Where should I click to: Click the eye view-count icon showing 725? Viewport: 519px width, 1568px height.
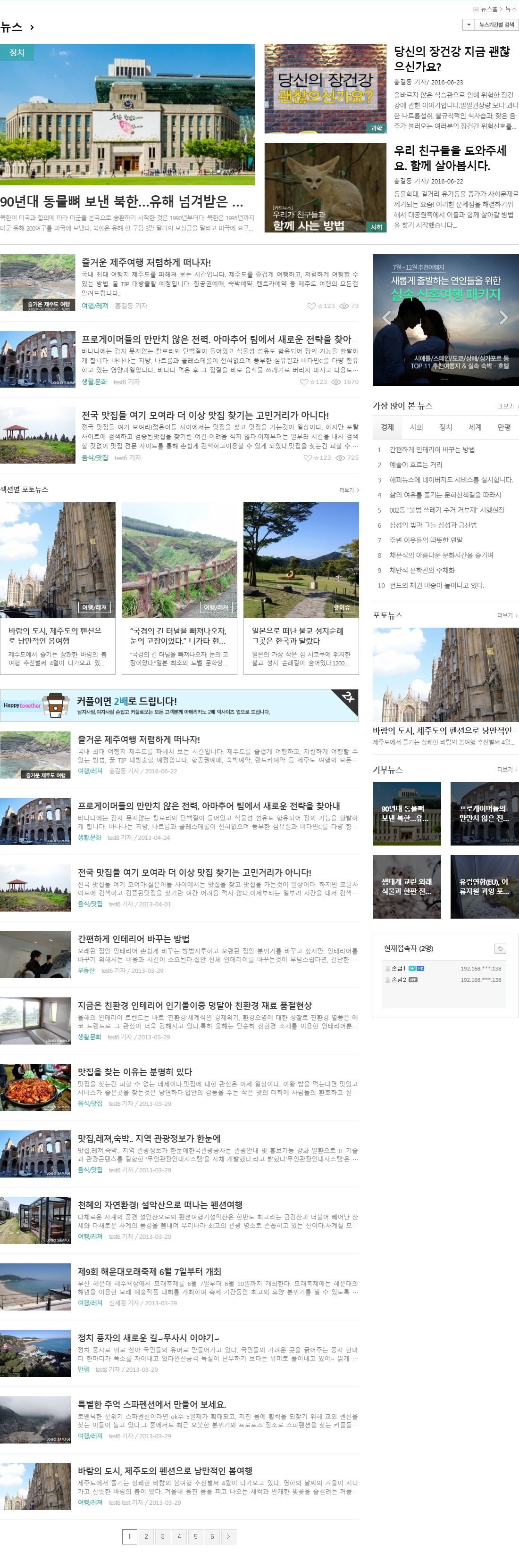[341, 458]
